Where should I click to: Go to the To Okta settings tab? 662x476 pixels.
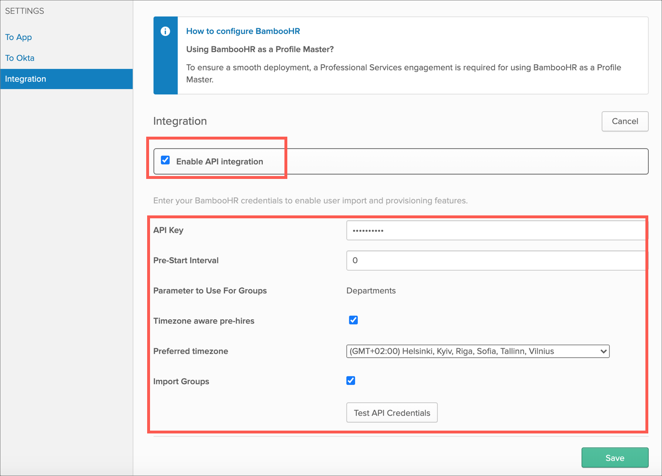tap(20, 58)
